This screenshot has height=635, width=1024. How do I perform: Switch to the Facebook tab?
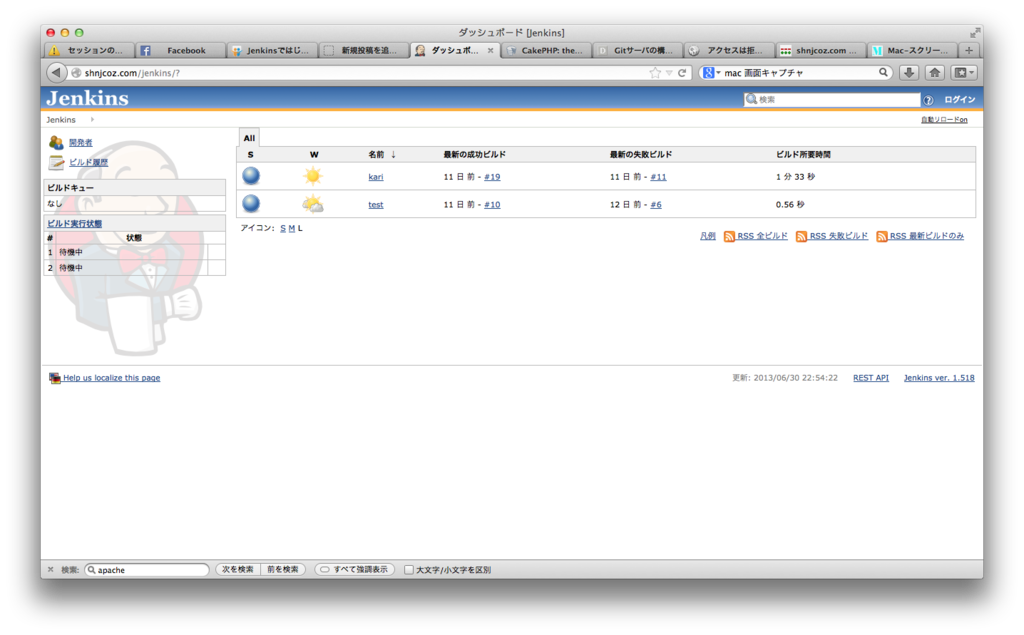pyautogui.click(x=180, y=50)
